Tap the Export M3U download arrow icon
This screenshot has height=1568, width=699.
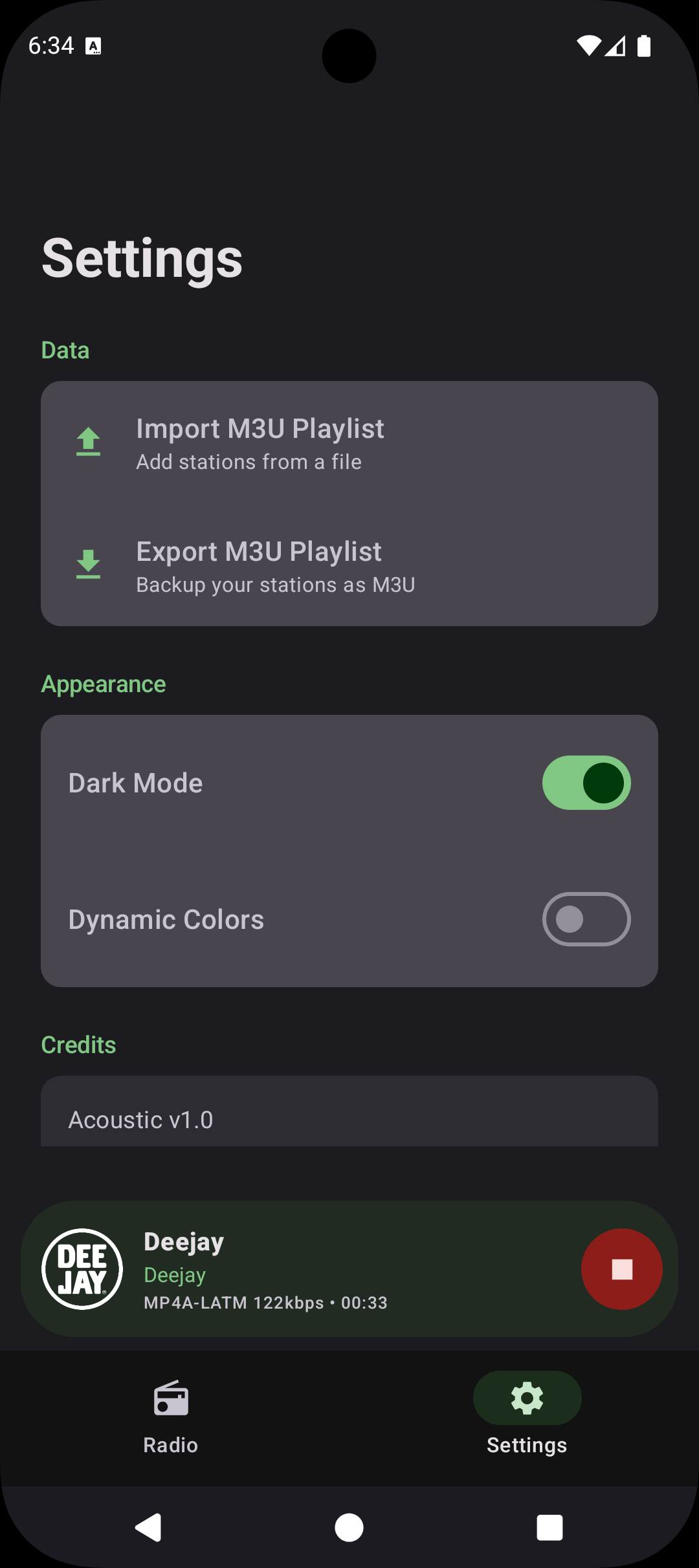point(88,564)
